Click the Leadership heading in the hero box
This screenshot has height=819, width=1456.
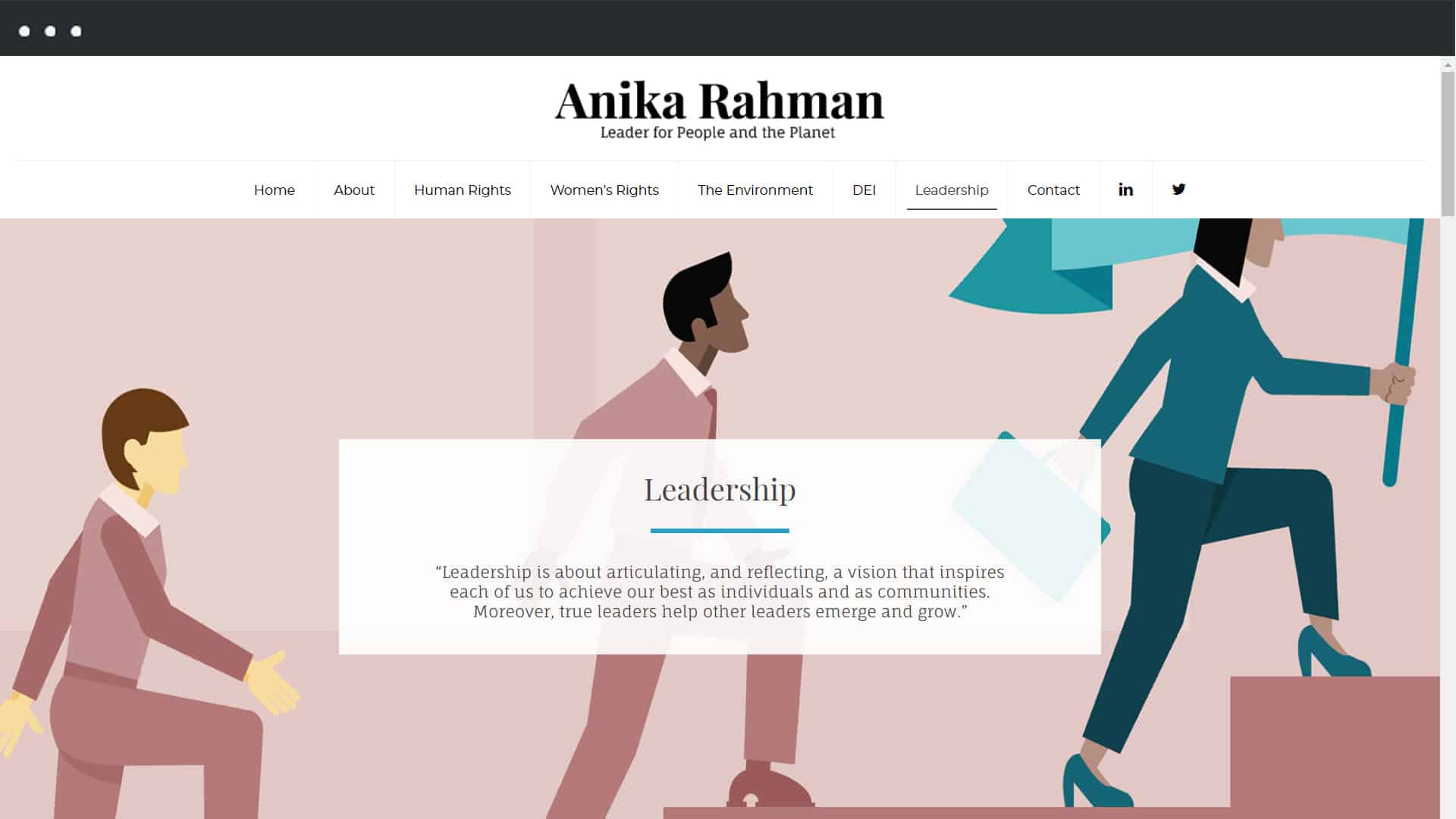click(720, 490)
